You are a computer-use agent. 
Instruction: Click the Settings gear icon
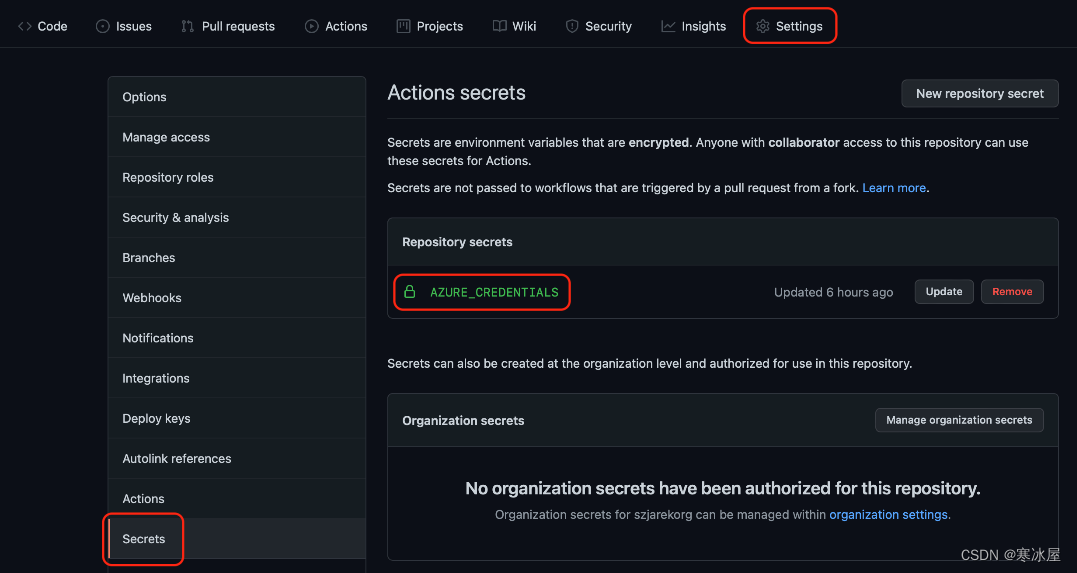762,26
